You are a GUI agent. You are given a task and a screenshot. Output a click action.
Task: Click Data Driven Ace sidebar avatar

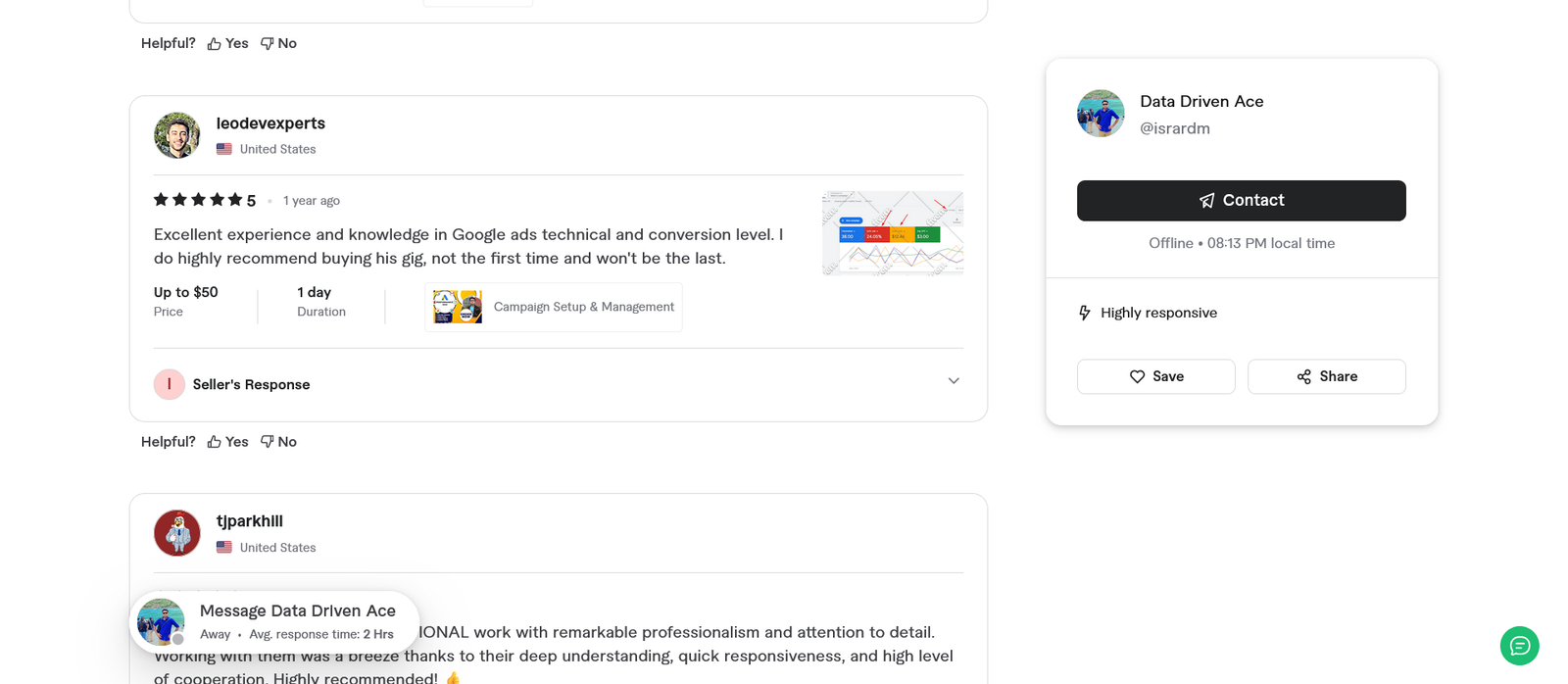[x=1101, y=114]
